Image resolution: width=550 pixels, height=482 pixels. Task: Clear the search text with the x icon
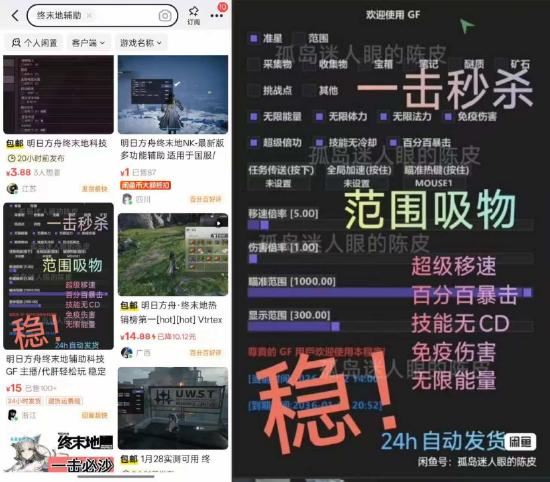click(x=90, y=15)
